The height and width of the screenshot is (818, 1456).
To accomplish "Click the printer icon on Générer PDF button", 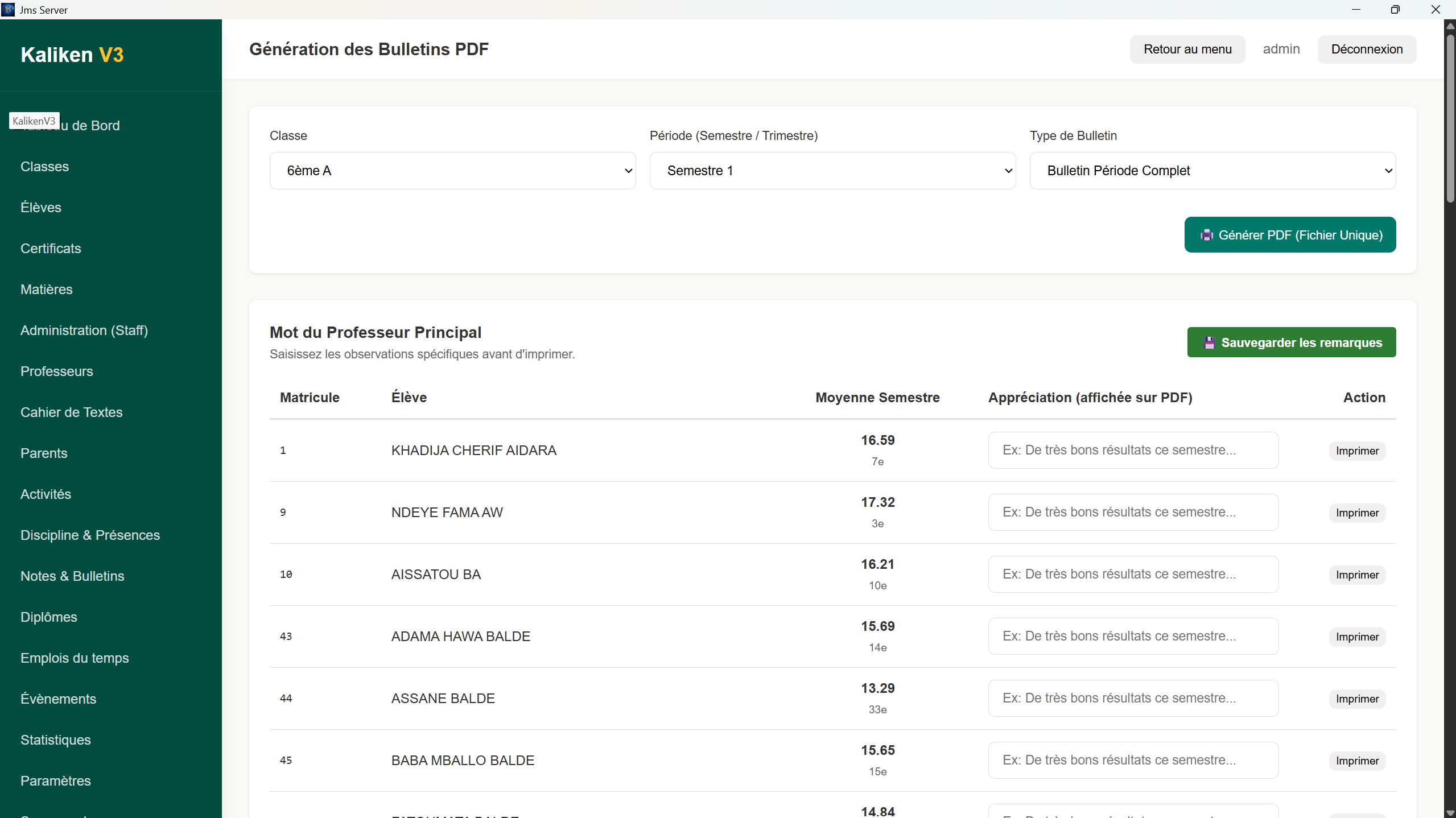I will [x=1206, y=236].
